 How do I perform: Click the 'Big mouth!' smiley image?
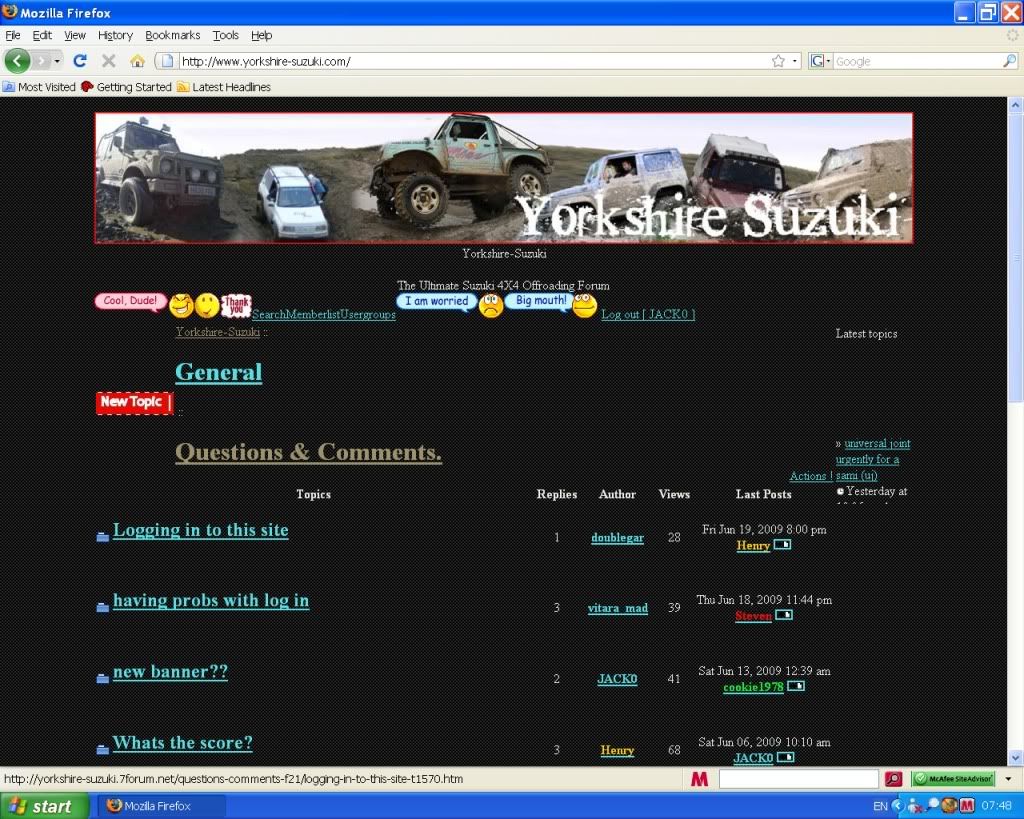point(539,301)
